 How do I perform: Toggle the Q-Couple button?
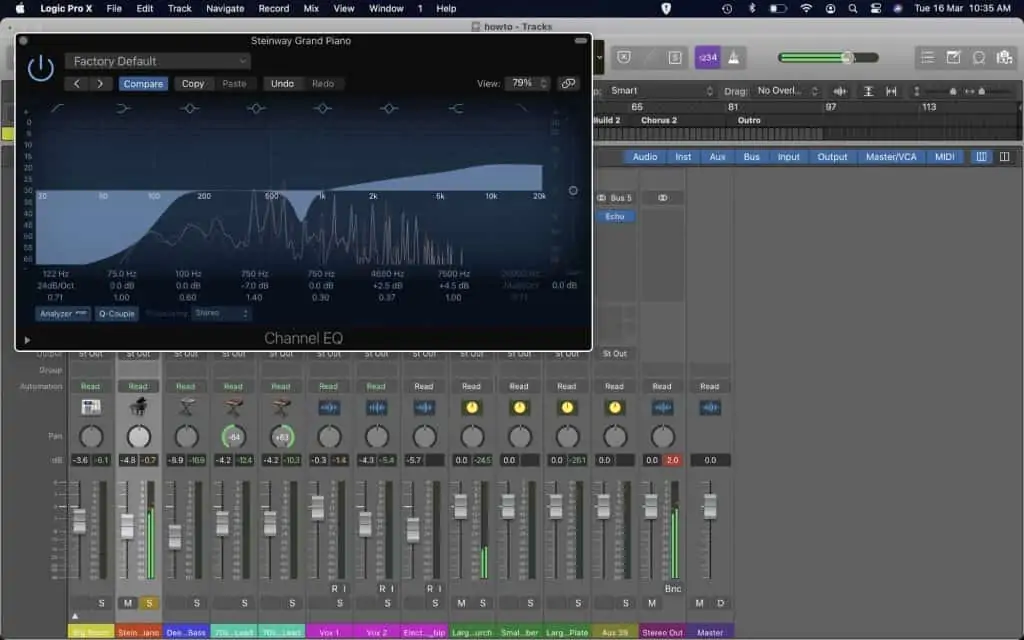116,313
